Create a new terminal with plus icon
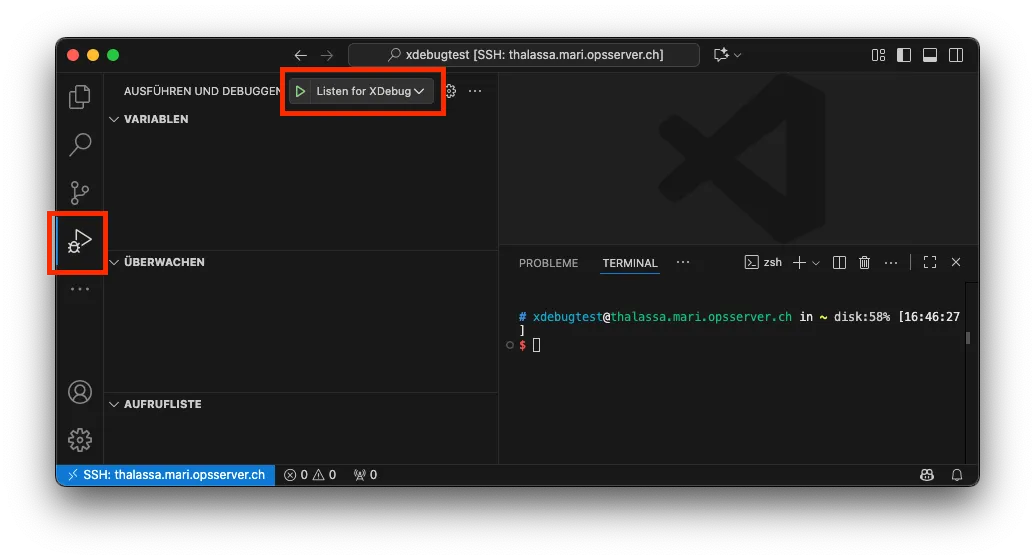 (799, 263)
